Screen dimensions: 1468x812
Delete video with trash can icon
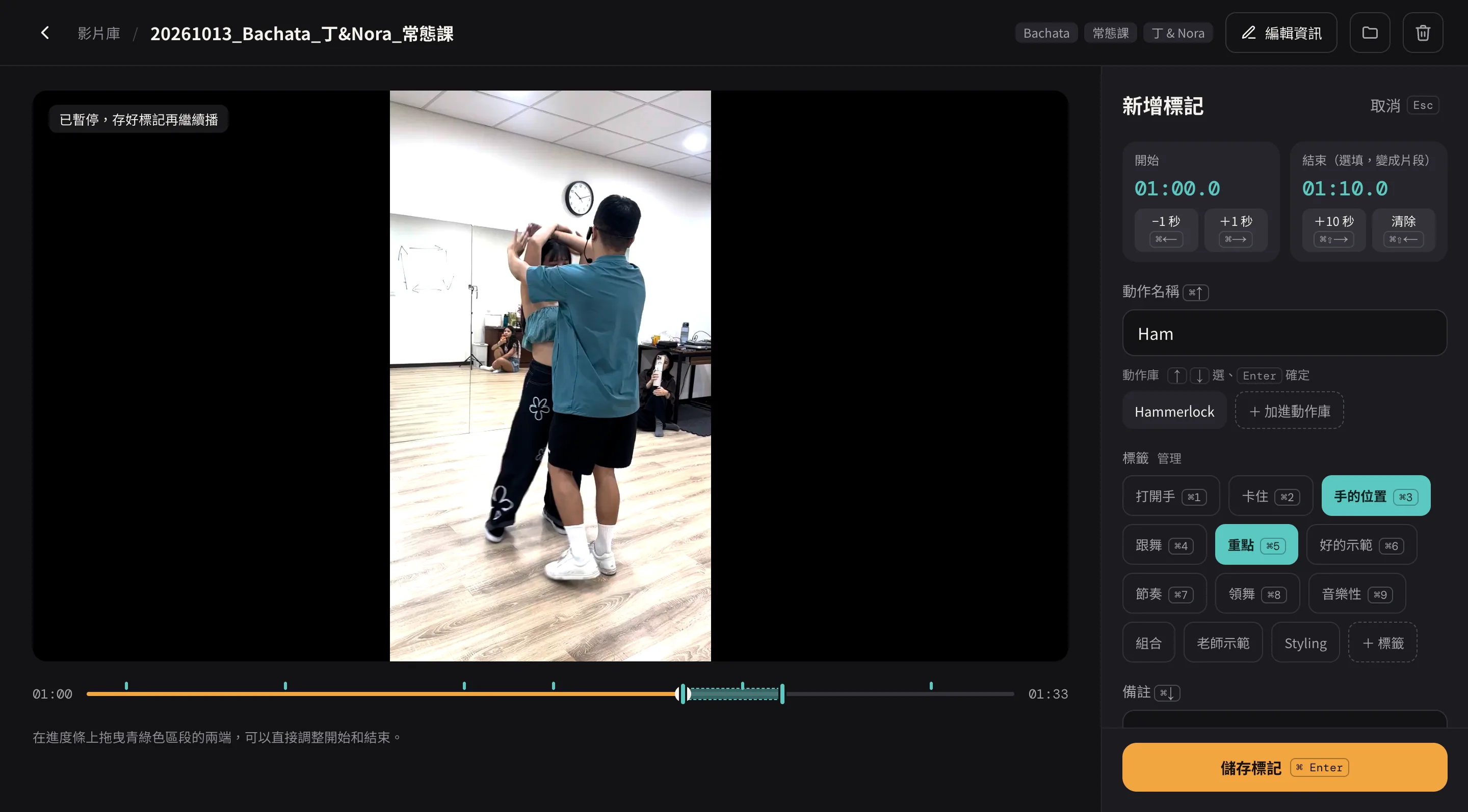click(x=1423, y=33)
